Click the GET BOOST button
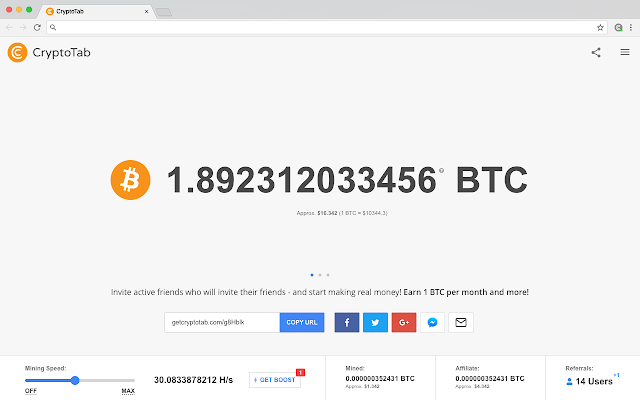The width and height of the screenshot is (640, 400). [275, 380]
